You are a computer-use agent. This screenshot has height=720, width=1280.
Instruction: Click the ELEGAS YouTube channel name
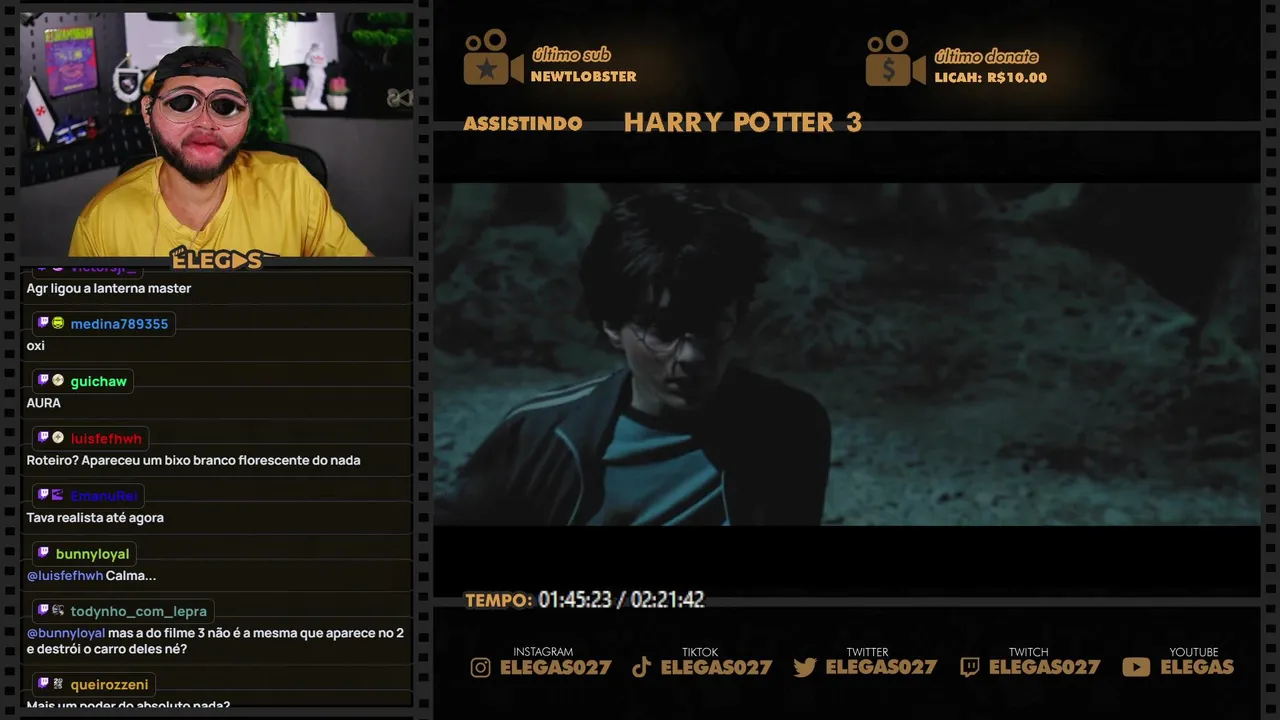coord(1197,667)
